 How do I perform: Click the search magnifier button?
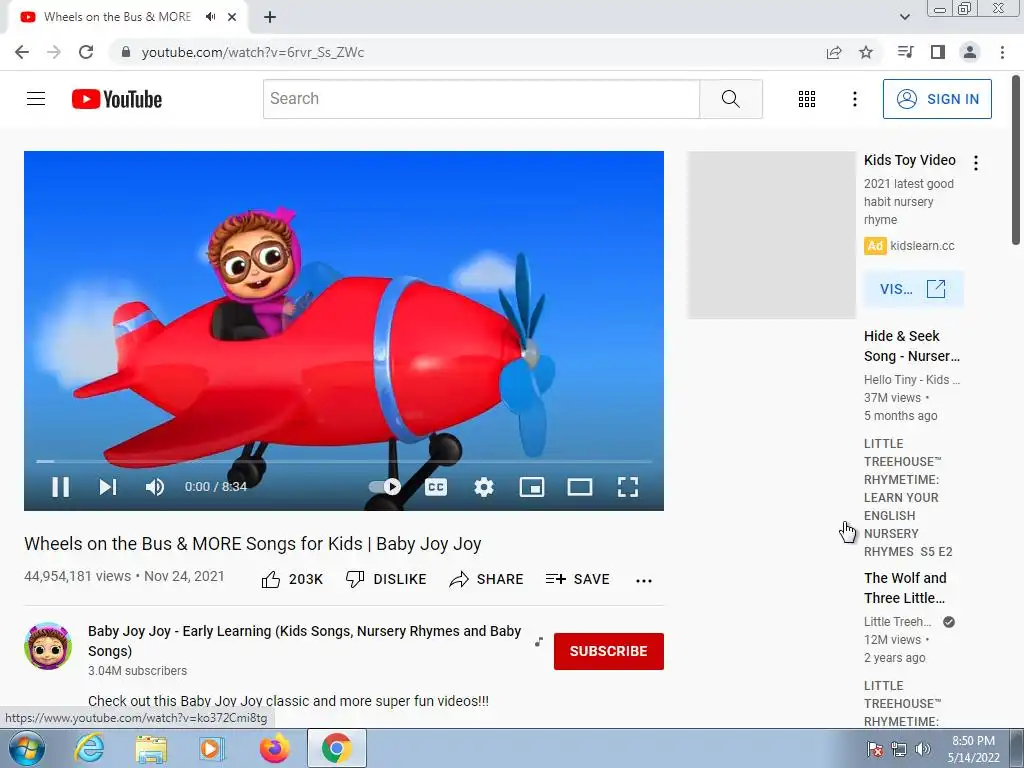[731, 99]
